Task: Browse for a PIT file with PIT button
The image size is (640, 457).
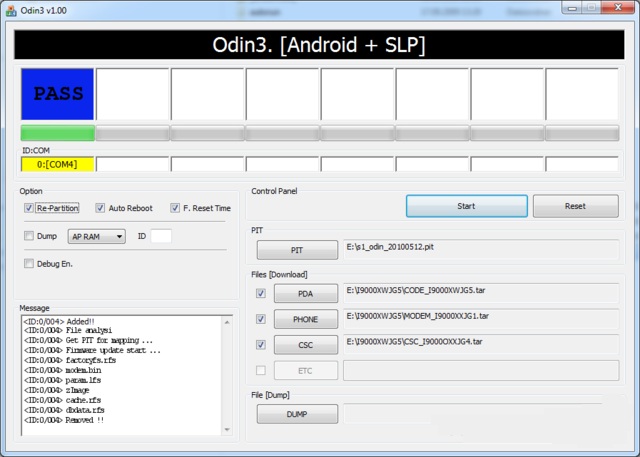Action: click(297, 250)
